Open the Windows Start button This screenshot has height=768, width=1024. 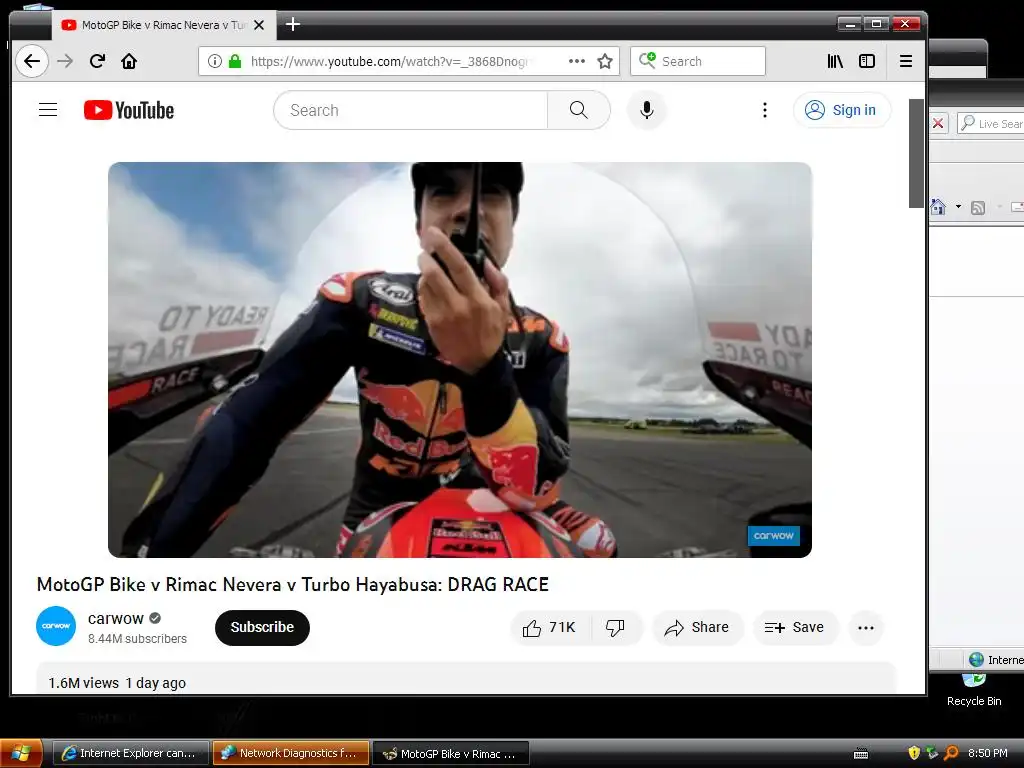click(x=22, y=754)
